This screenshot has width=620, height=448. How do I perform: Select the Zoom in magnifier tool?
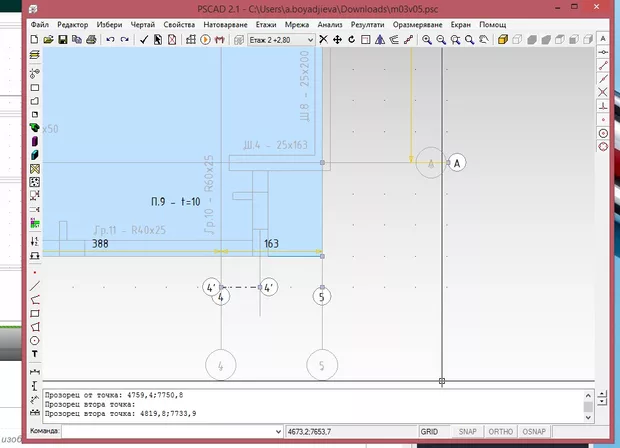427,40
